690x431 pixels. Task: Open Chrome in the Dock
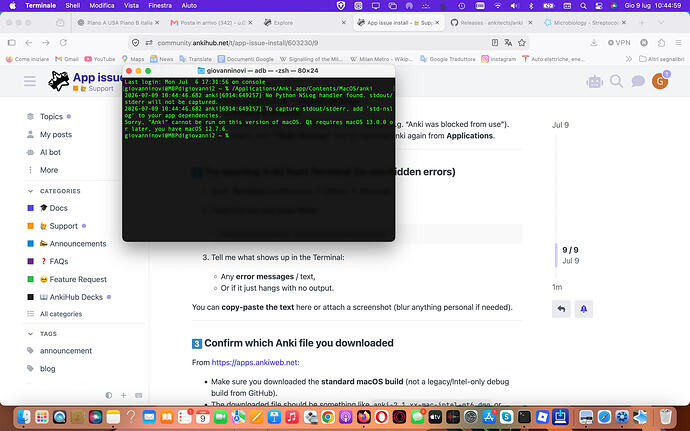pos(328,416)
